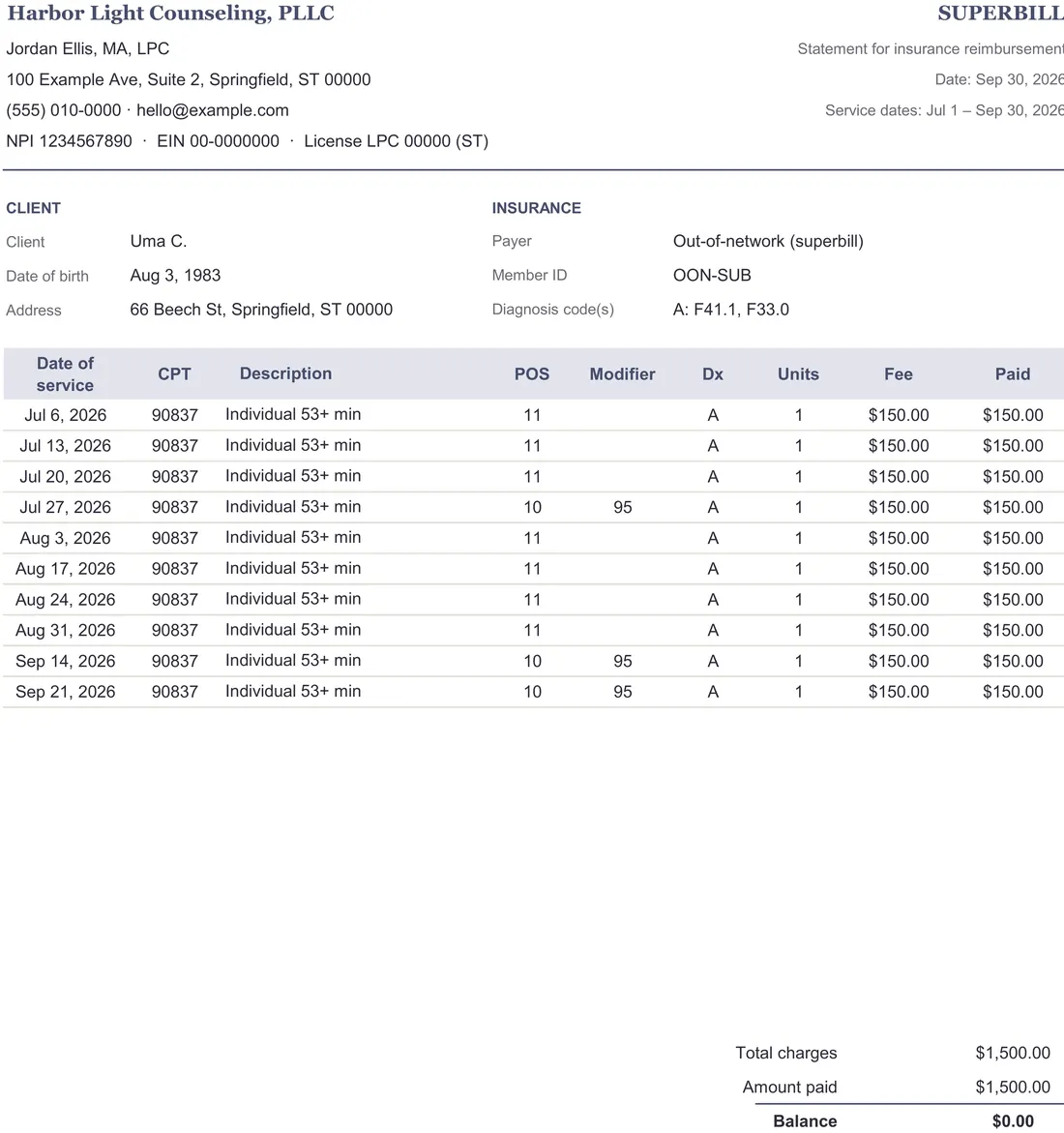This screenshot has width=1064, height=1133.
Task: Click the paid amount in Aug 24 row
Action: 1013,600
